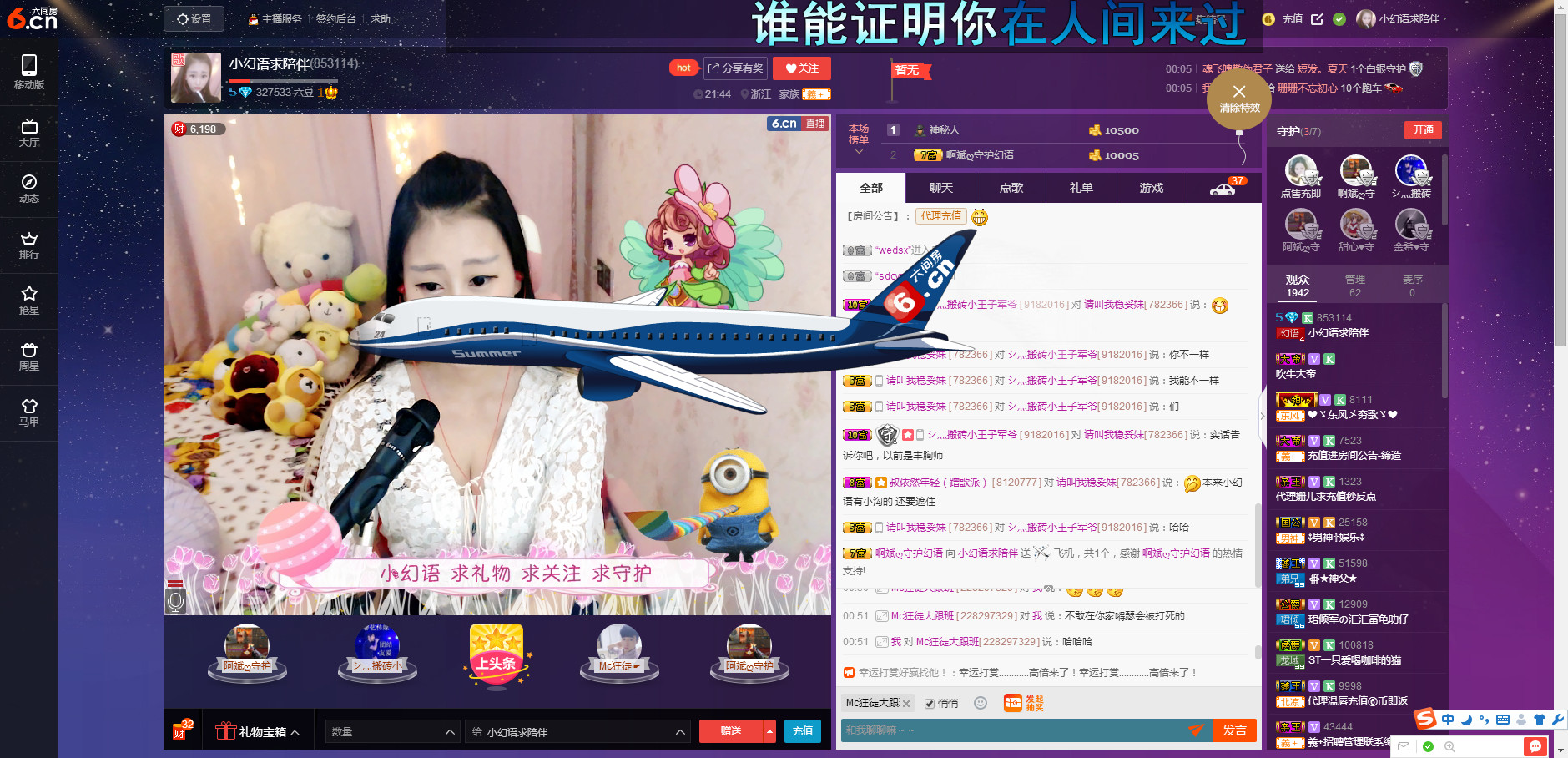This screenshot has width=1568, height=758.
Task: Click 财 icon with 32 badge
Action: click(x=181, y=730)
